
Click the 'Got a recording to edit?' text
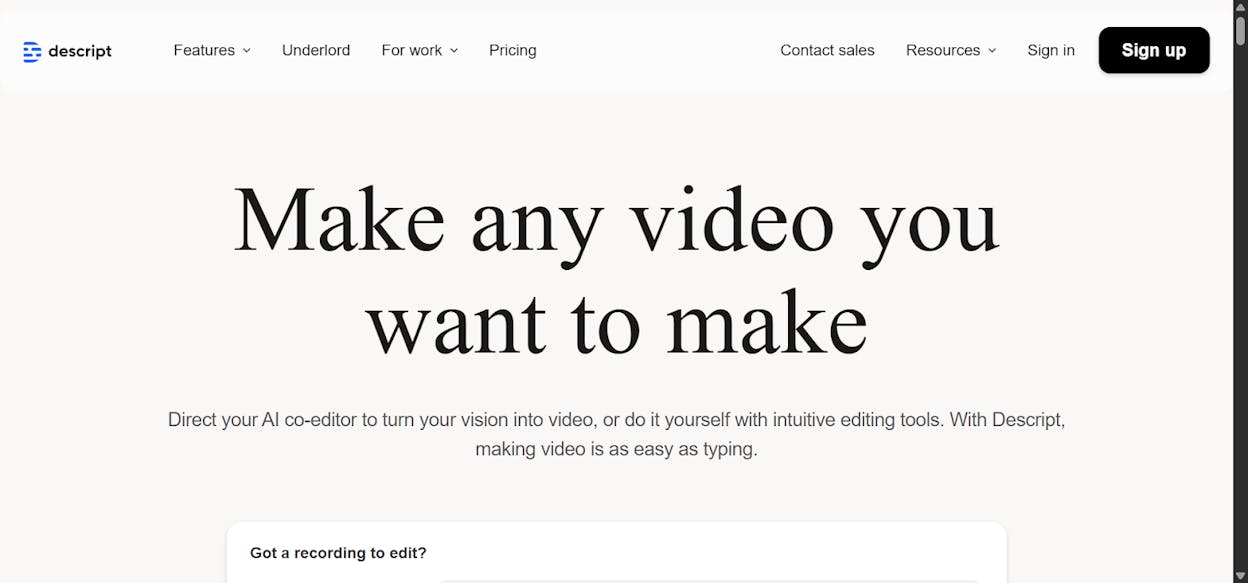338,553
